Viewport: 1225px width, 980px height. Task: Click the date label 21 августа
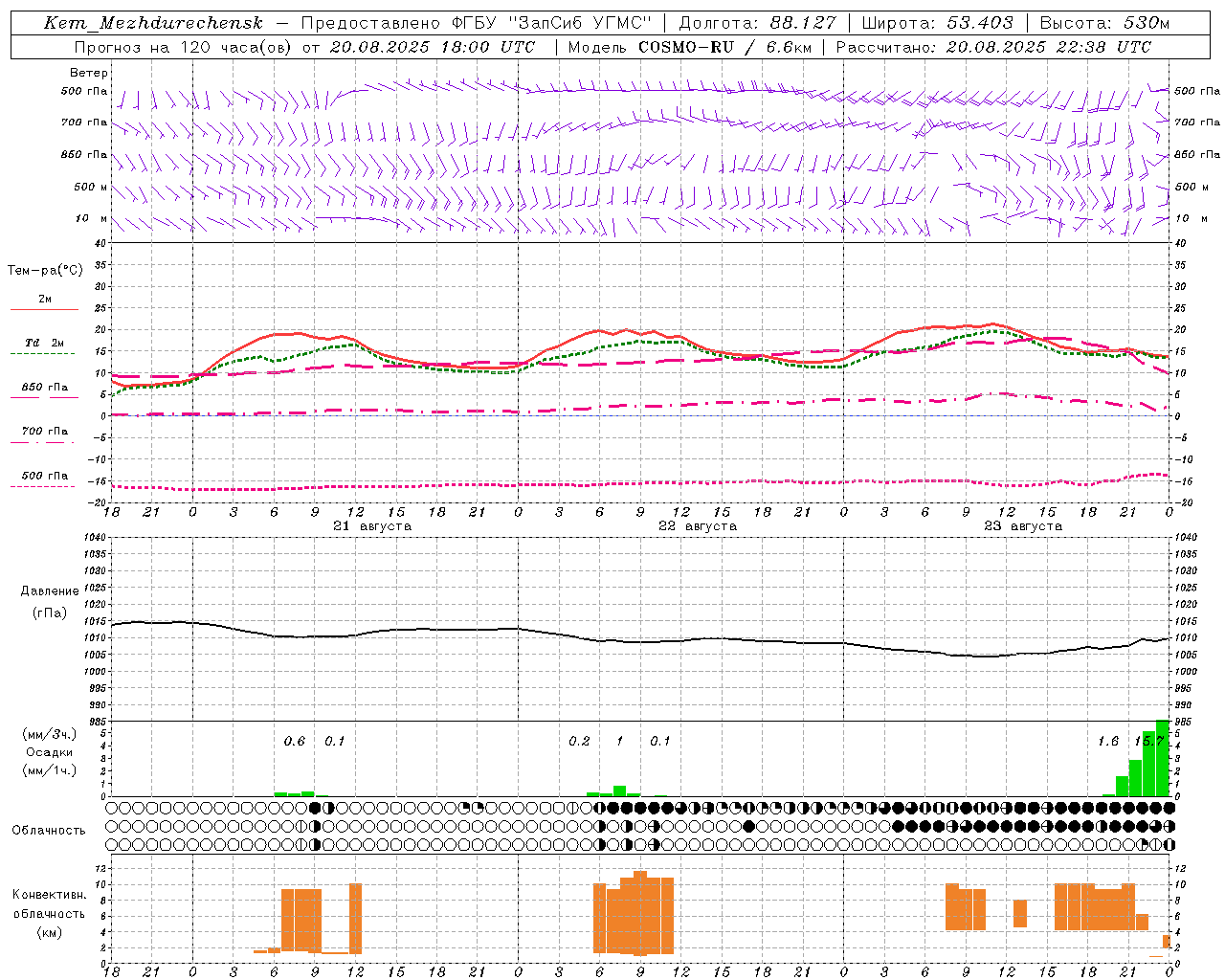[372, 526]
